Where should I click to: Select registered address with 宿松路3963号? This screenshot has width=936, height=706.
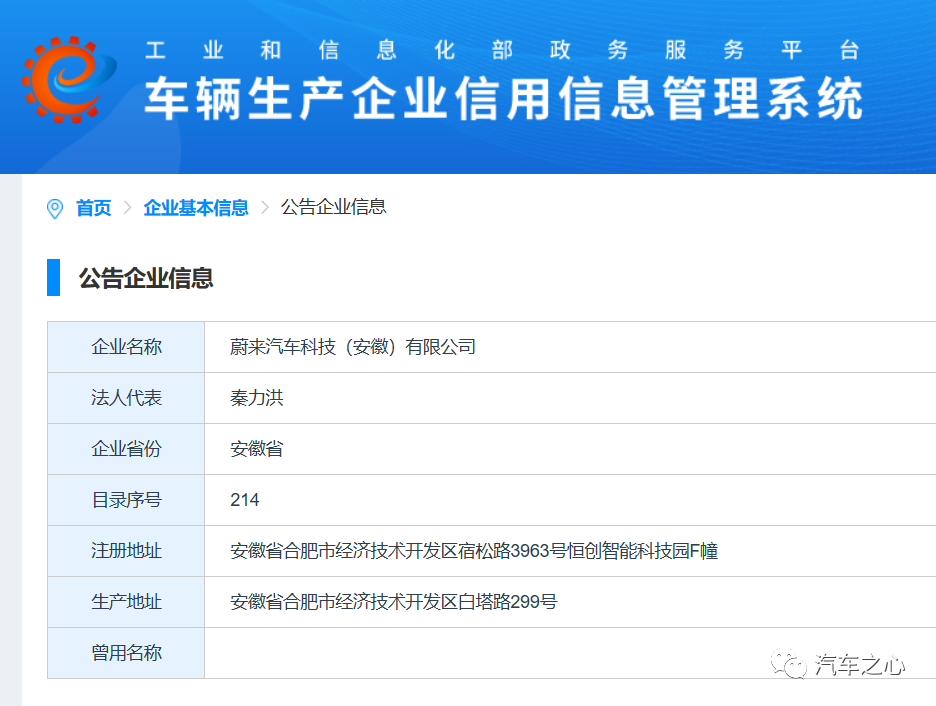coord(474,551)
